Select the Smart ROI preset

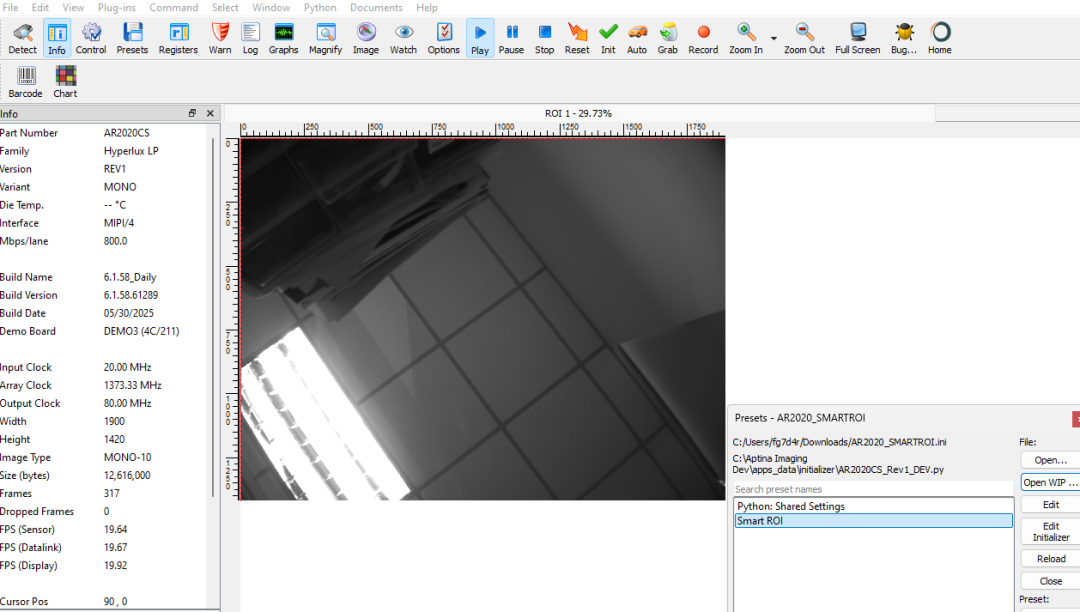coord(873,521)
